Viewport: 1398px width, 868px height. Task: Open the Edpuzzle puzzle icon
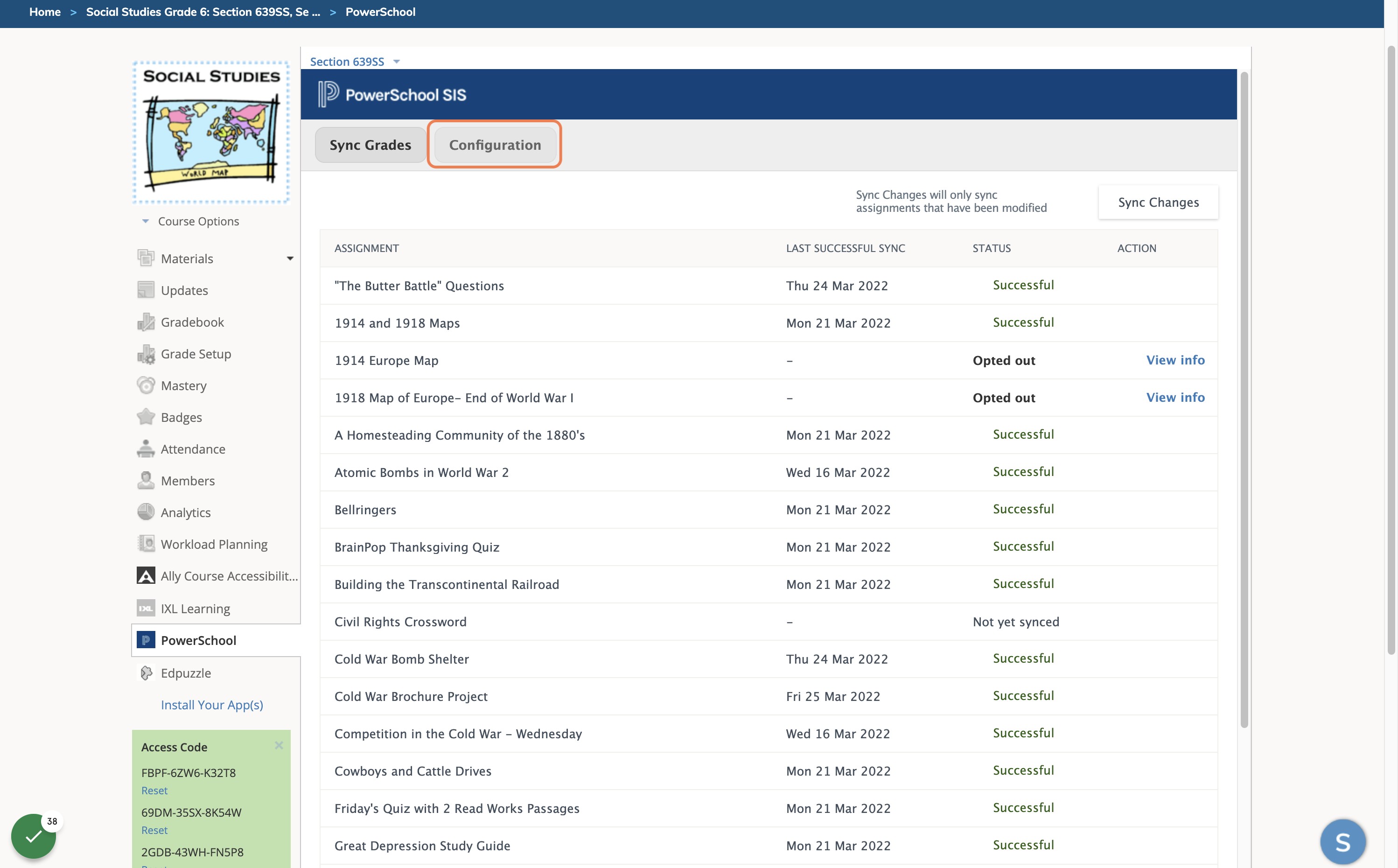point(146,673)
